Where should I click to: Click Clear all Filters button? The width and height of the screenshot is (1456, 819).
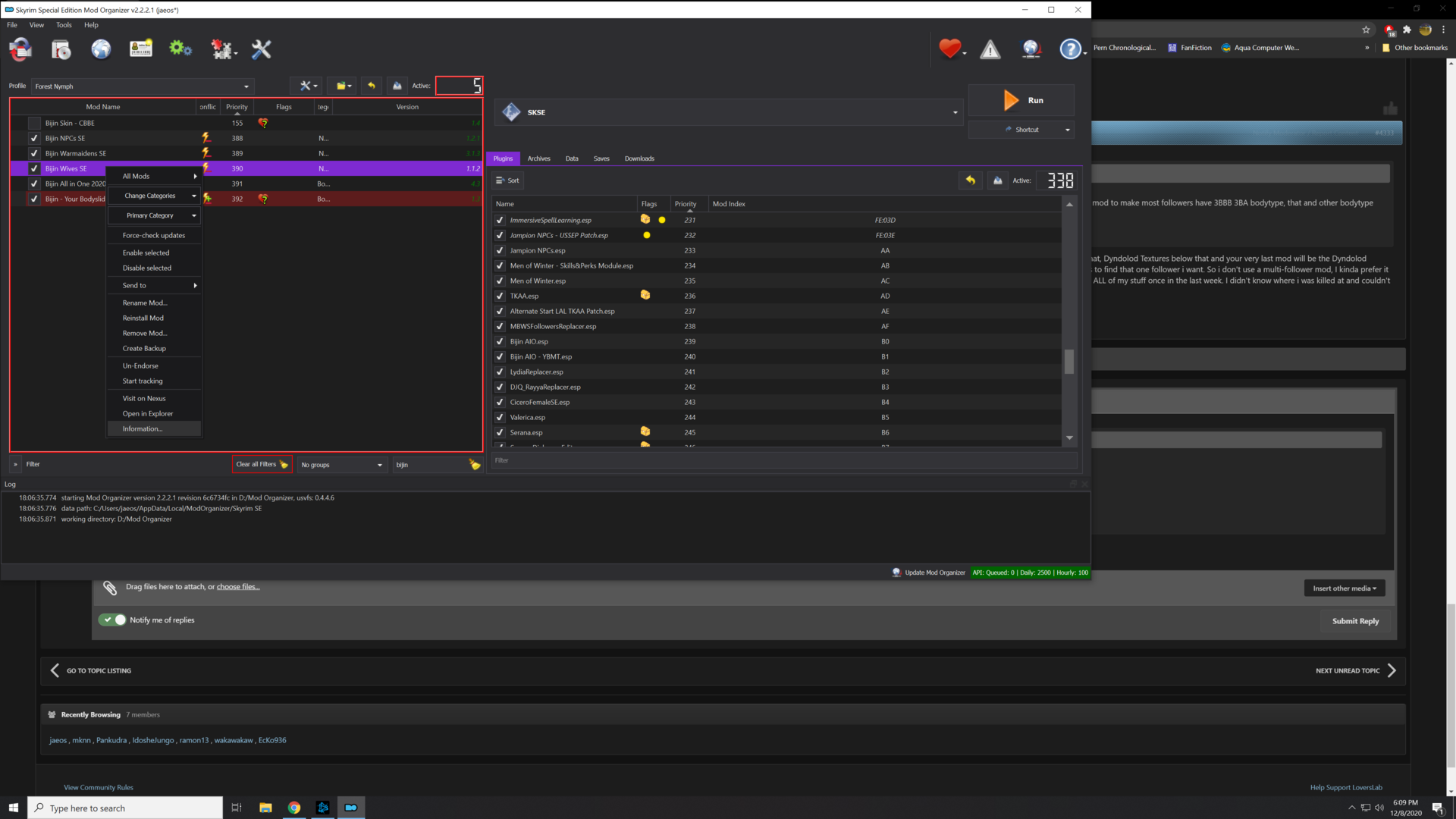[x=262, y=464]
